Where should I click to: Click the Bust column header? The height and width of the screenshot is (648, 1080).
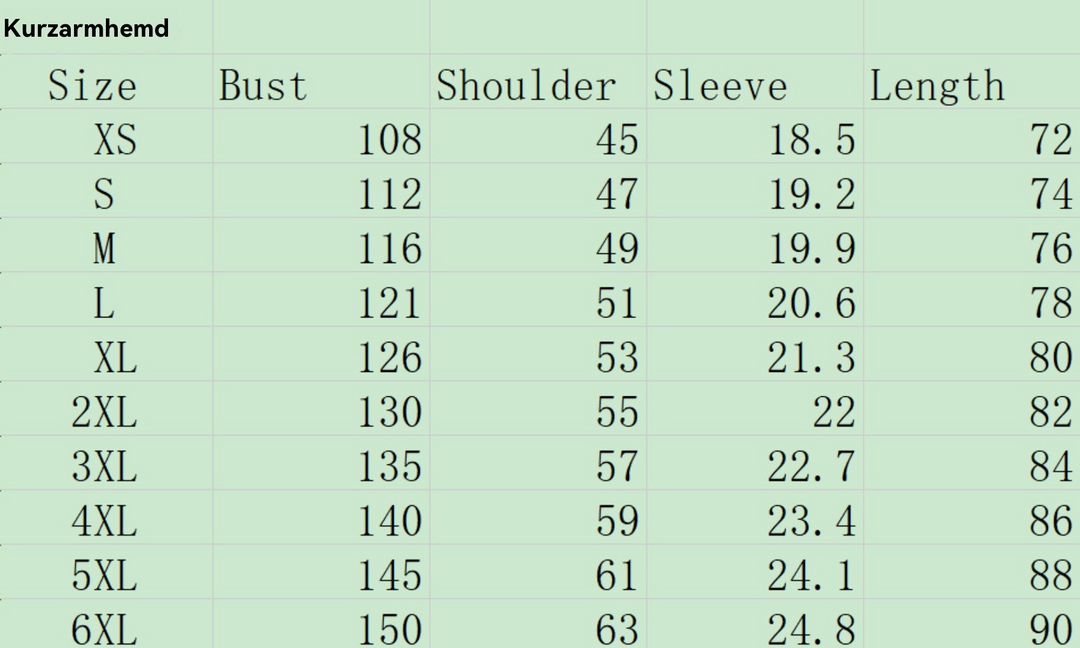(x=321, y=81)
